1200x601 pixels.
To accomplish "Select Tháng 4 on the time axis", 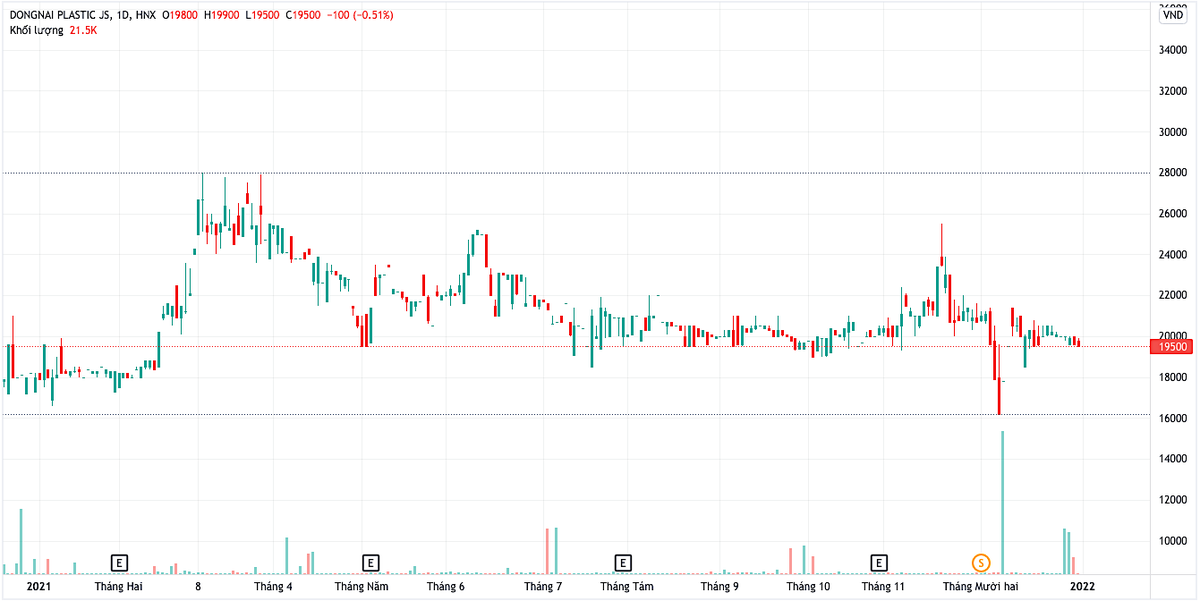I will (x=273, y=586).
